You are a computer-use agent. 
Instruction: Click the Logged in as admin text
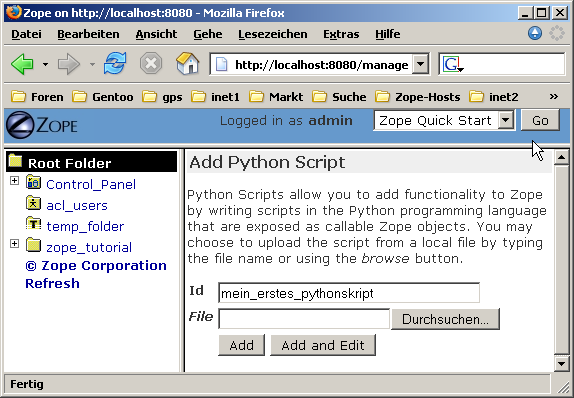(286, 120)
